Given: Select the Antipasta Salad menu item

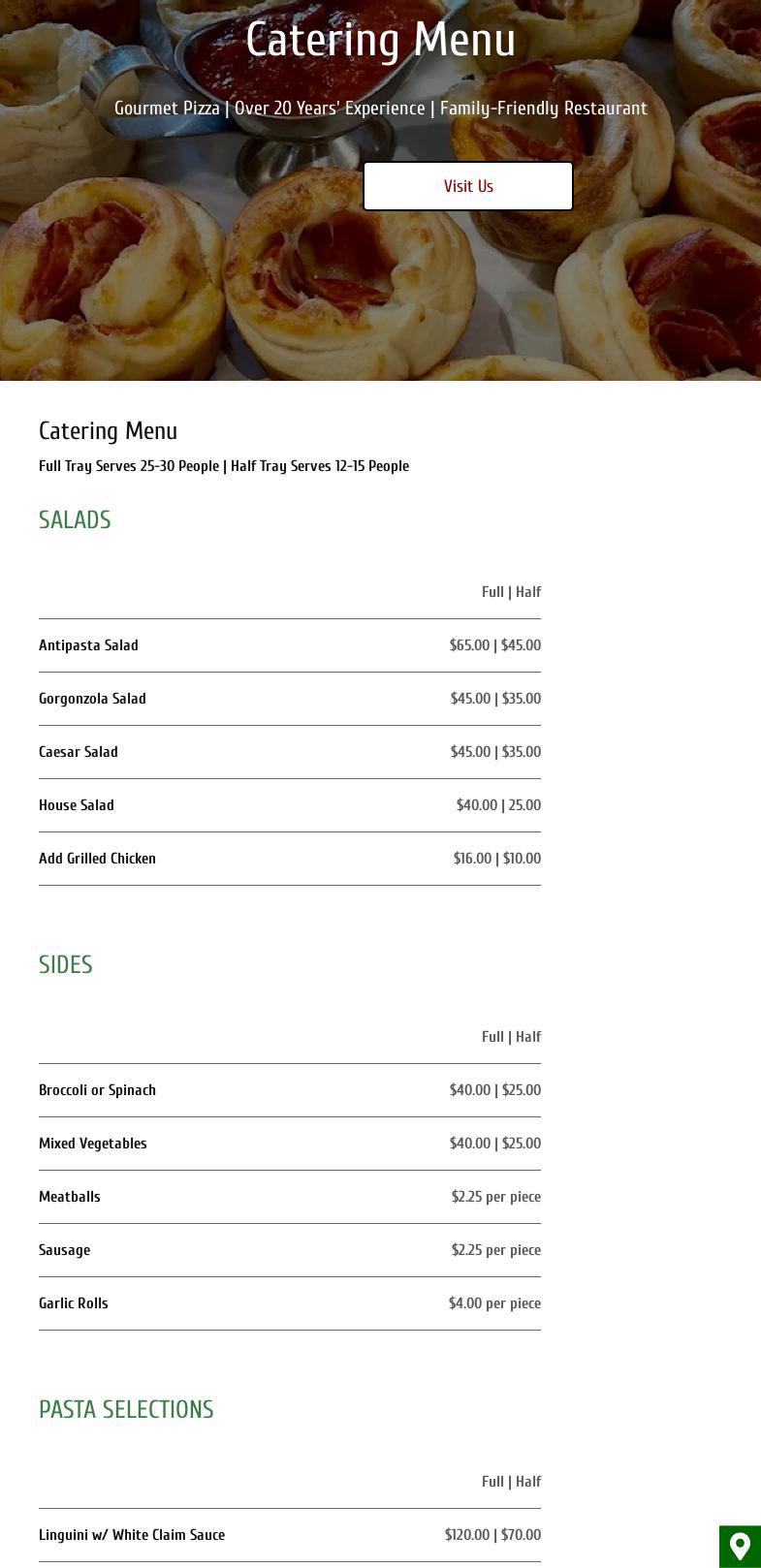Looking at the screenshot, I should click(x=88, y=645).
